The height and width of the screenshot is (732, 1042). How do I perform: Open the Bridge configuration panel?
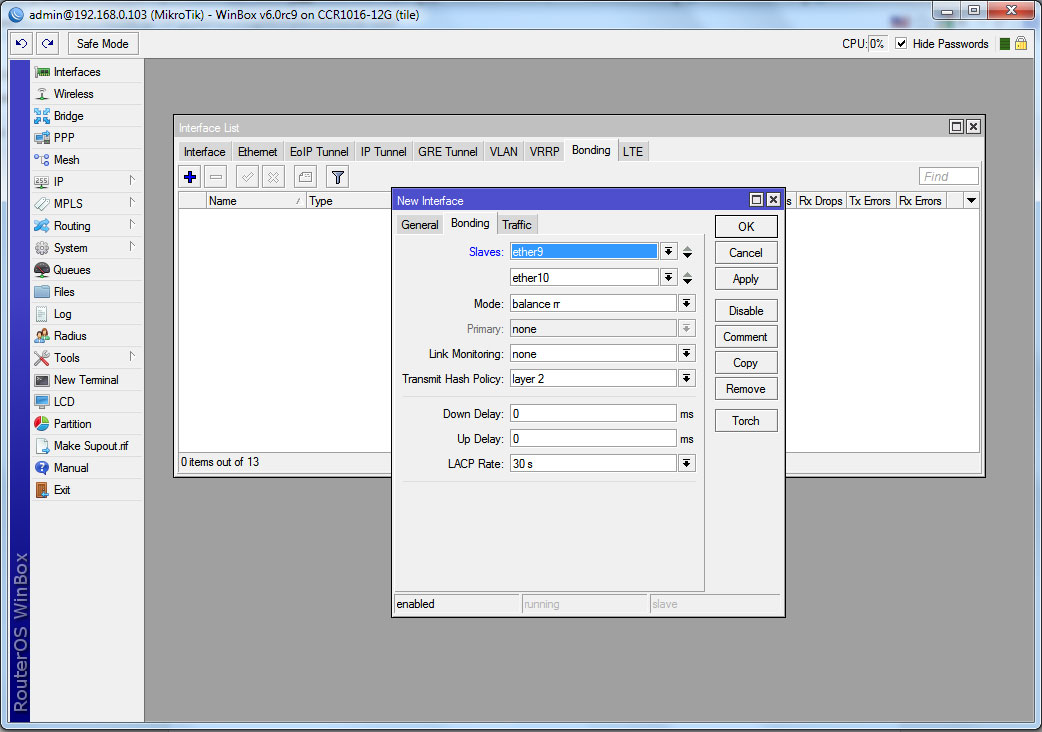click(x=65, y=115)
